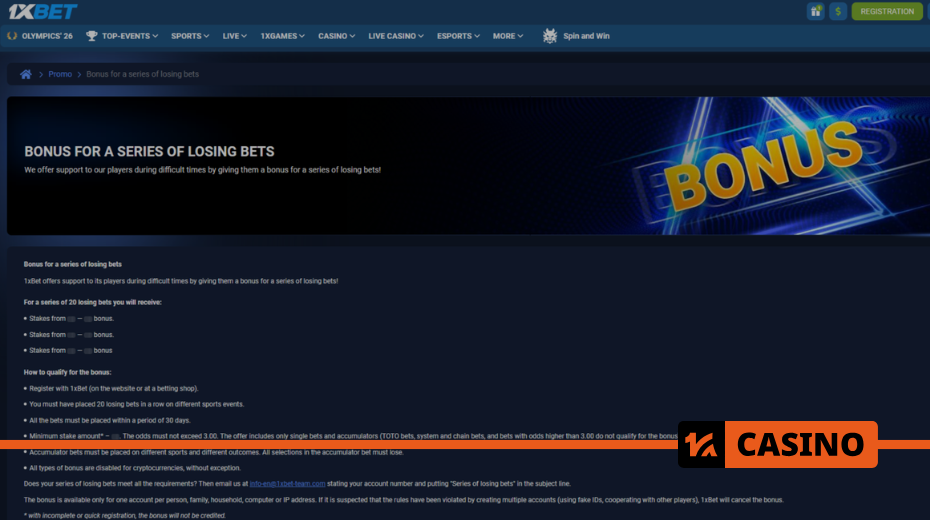Open Spin and Win link

pyautogui.click(x=586, y=36)
